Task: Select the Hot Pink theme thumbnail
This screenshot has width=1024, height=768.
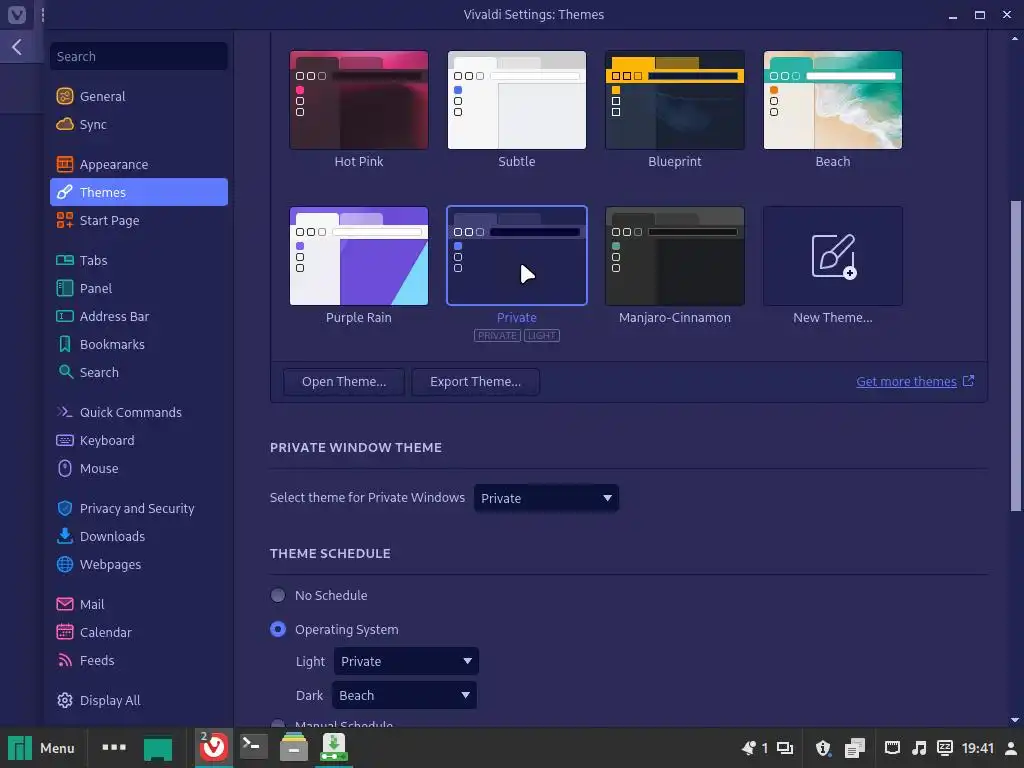Action: [359, 100]
